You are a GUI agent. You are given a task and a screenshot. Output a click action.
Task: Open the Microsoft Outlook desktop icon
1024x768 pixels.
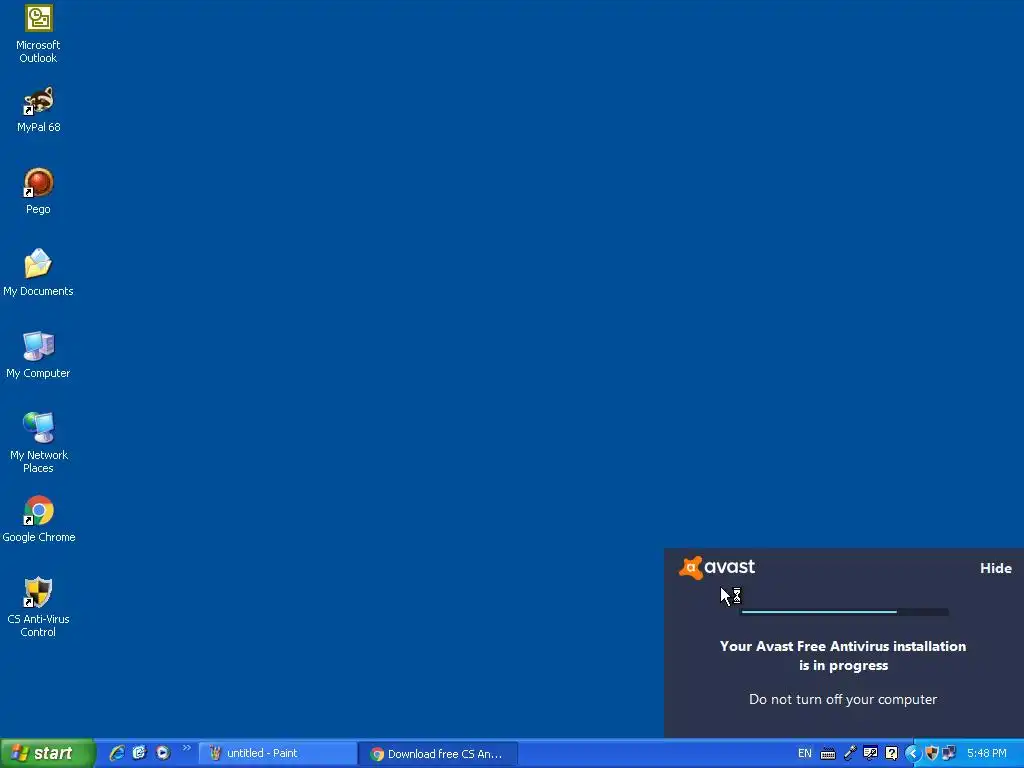click(38, 34)
